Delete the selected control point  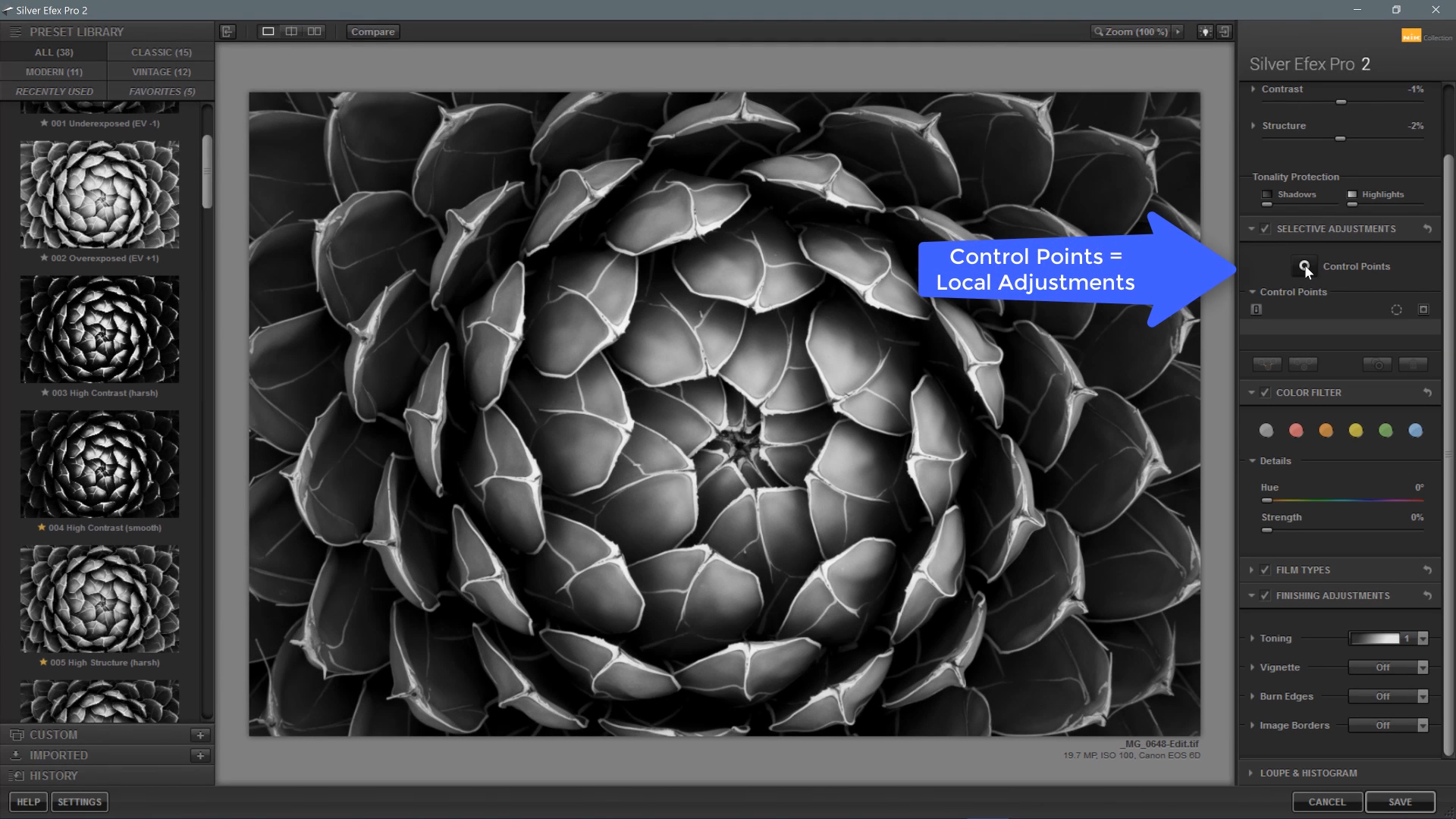tap(1413, 365)
